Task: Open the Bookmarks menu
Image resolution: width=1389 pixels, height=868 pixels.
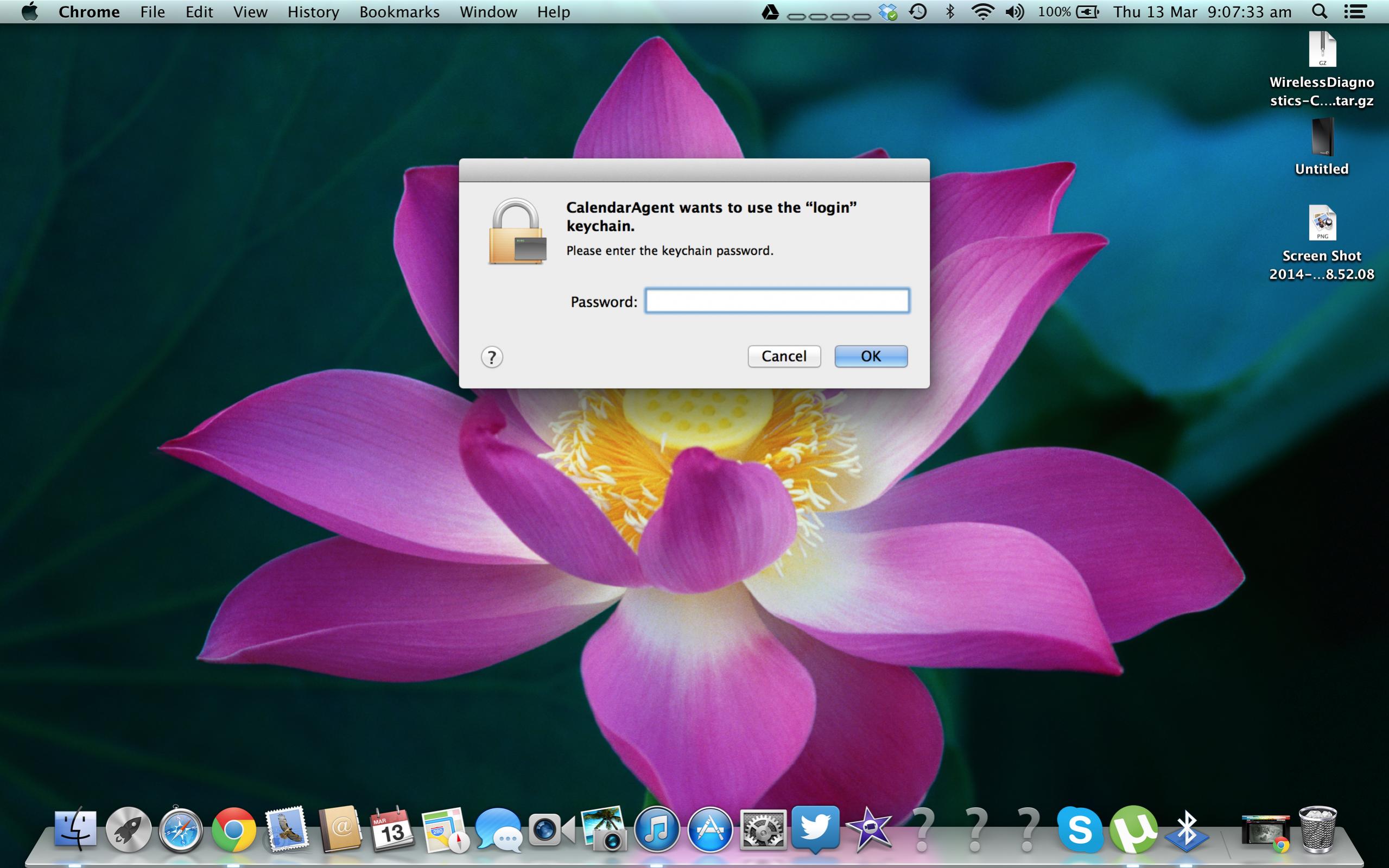Action: pos(399,12)
